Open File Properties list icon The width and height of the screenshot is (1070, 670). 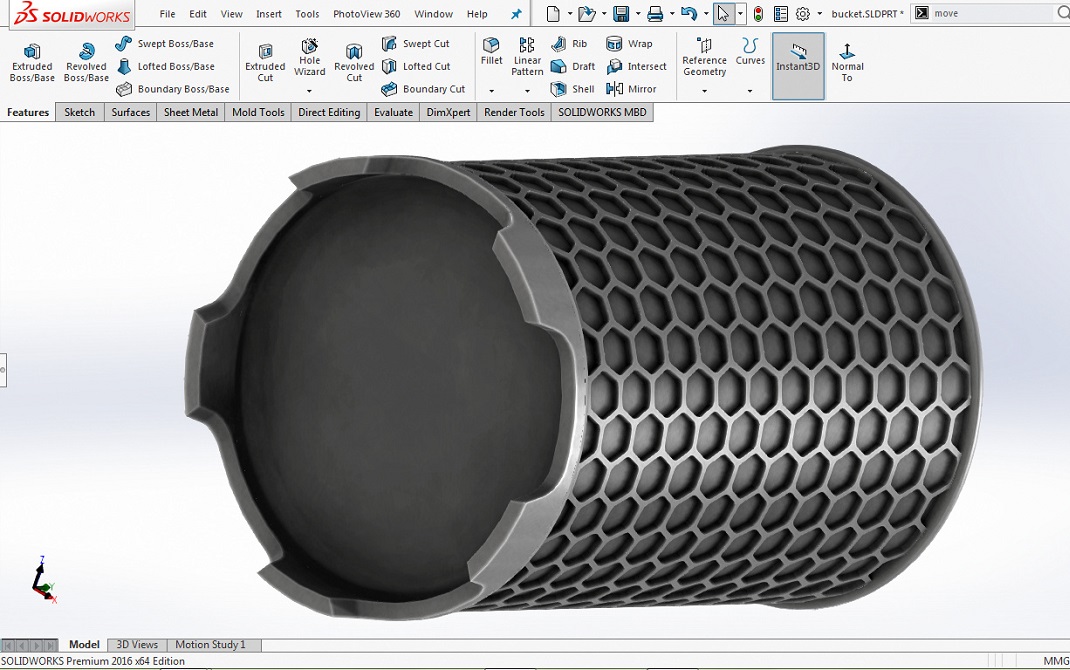[781, 14]
